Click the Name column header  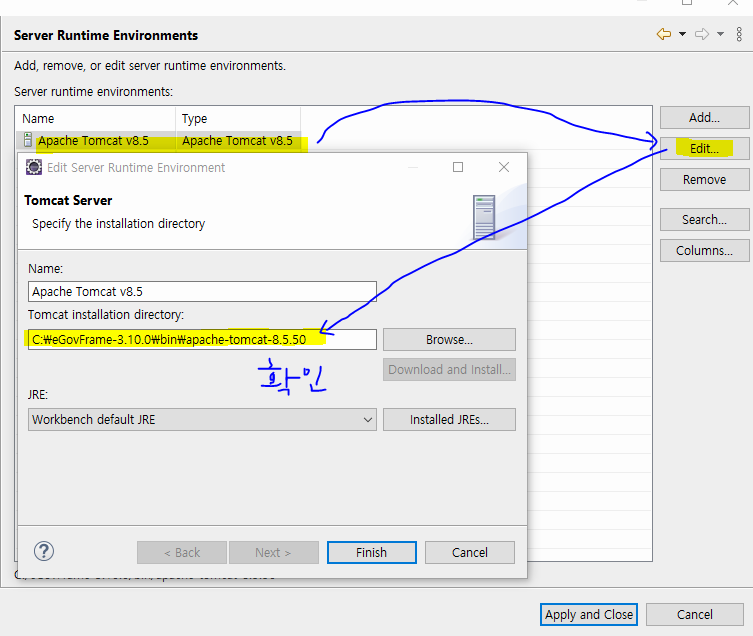pyautogui.click(x=96, y=119)
